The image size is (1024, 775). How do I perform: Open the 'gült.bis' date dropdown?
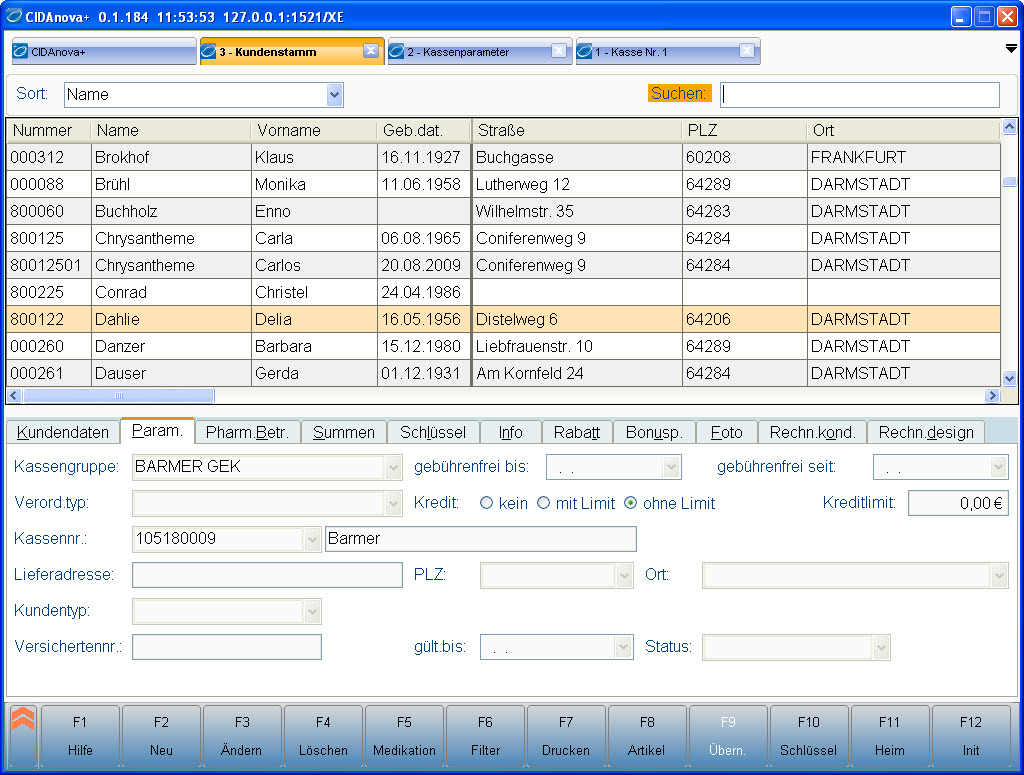[x=624, y=647]
